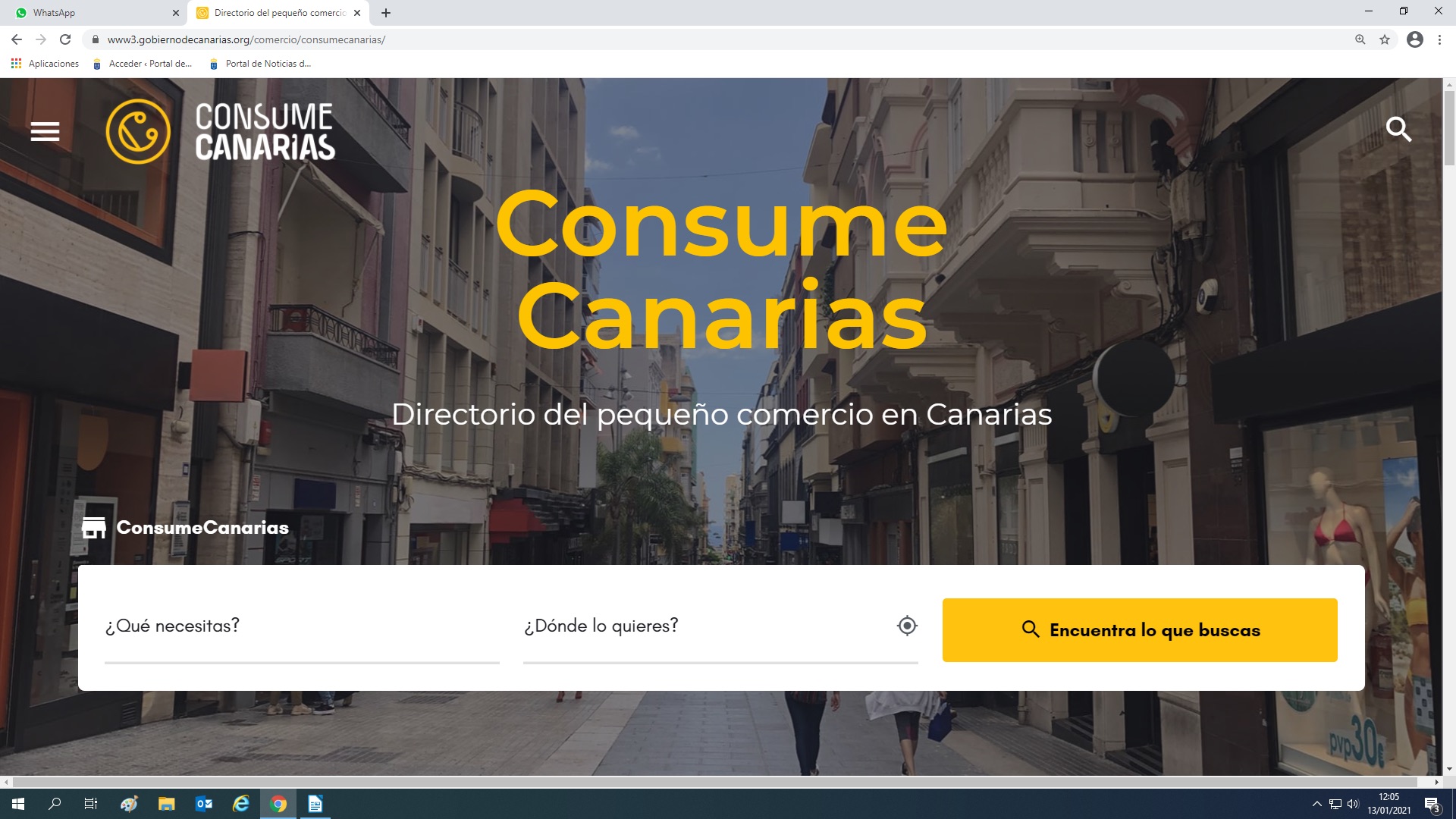Reload the page
Viewport: 1456px width, 819px height.
click(65, 39)
